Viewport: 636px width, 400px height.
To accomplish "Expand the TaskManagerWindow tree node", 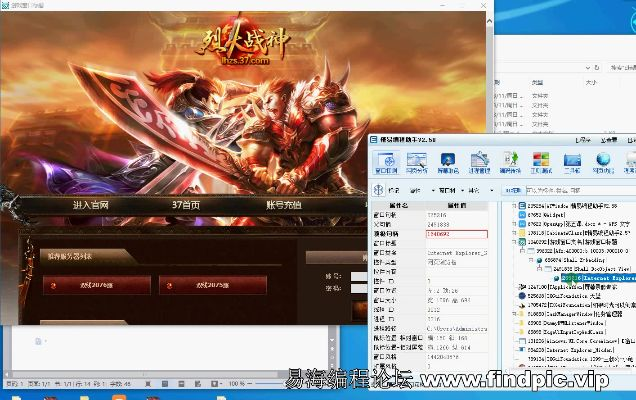I will coord(514,314).
